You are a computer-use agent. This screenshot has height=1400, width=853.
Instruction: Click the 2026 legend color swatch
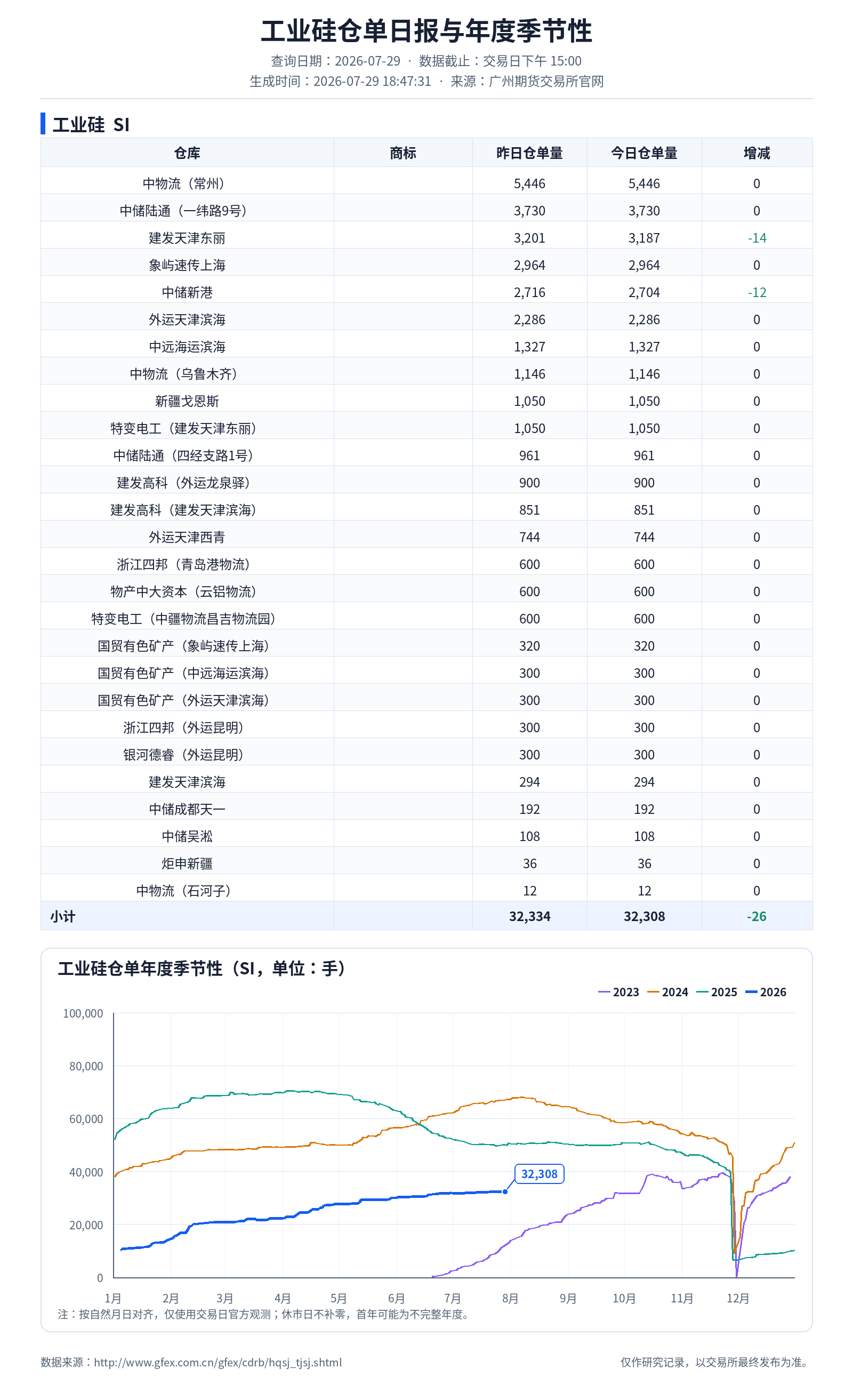751,992
